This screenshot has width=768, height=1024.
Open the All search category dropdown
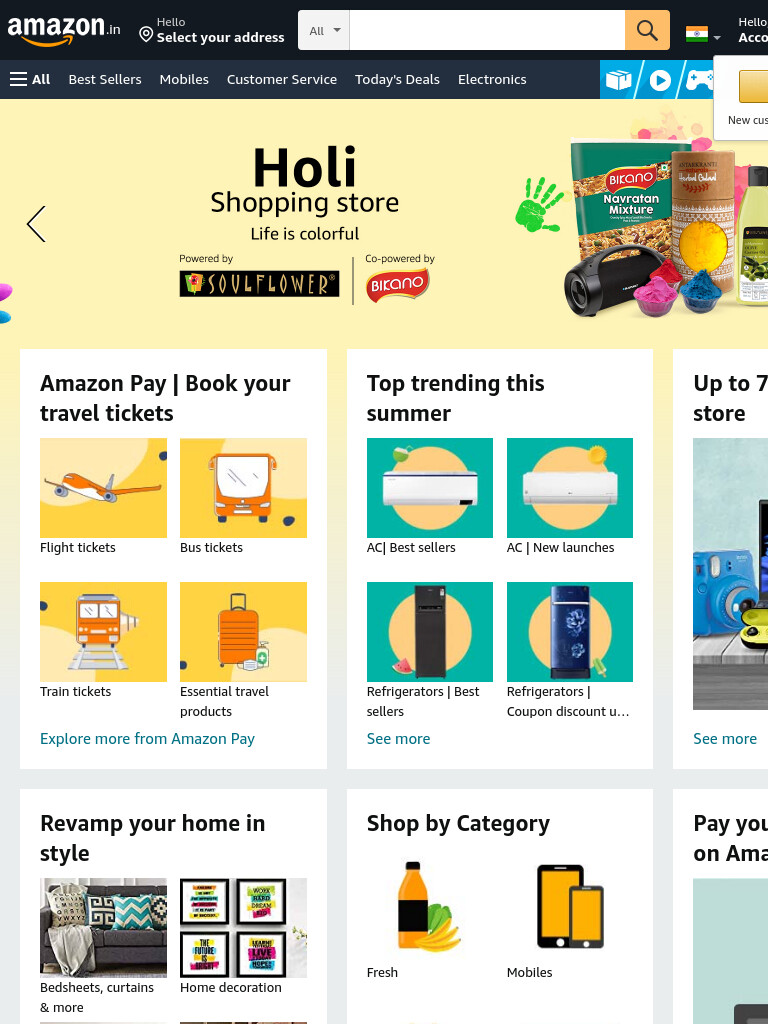point(324,30)
